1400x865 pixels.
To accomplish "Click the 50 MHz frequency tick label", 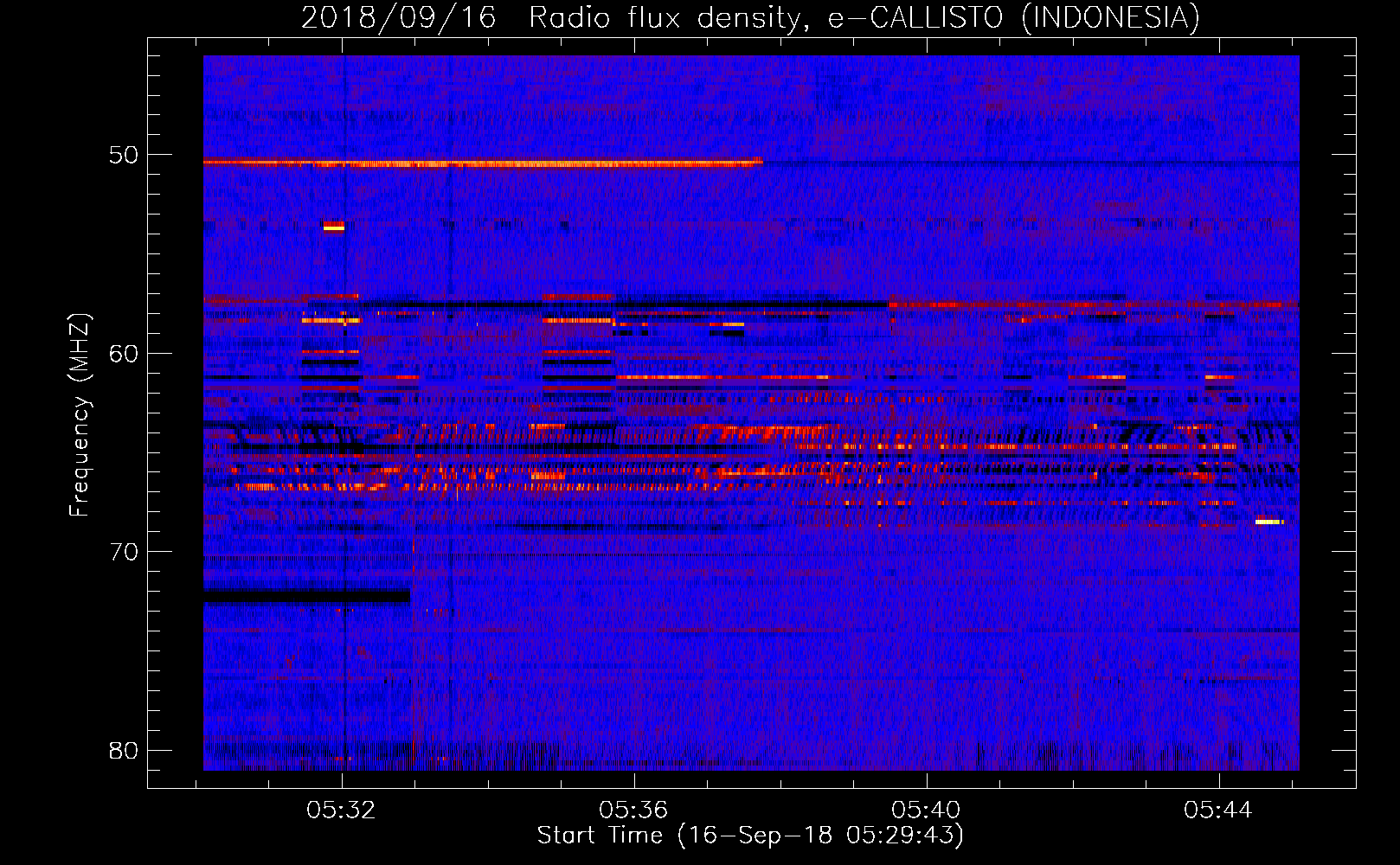I will click(124, 155).
